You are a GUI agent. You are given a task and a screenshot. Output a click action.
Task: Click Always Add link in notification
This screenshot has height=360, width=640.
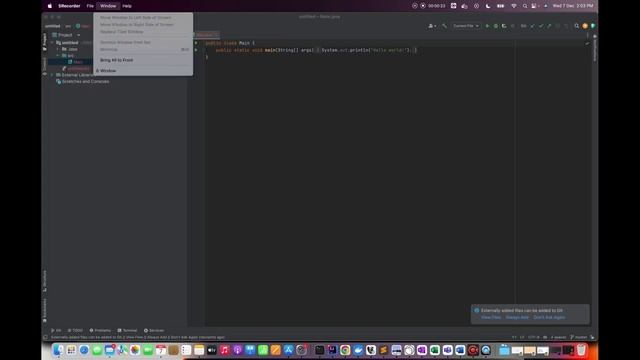(517, 318)
